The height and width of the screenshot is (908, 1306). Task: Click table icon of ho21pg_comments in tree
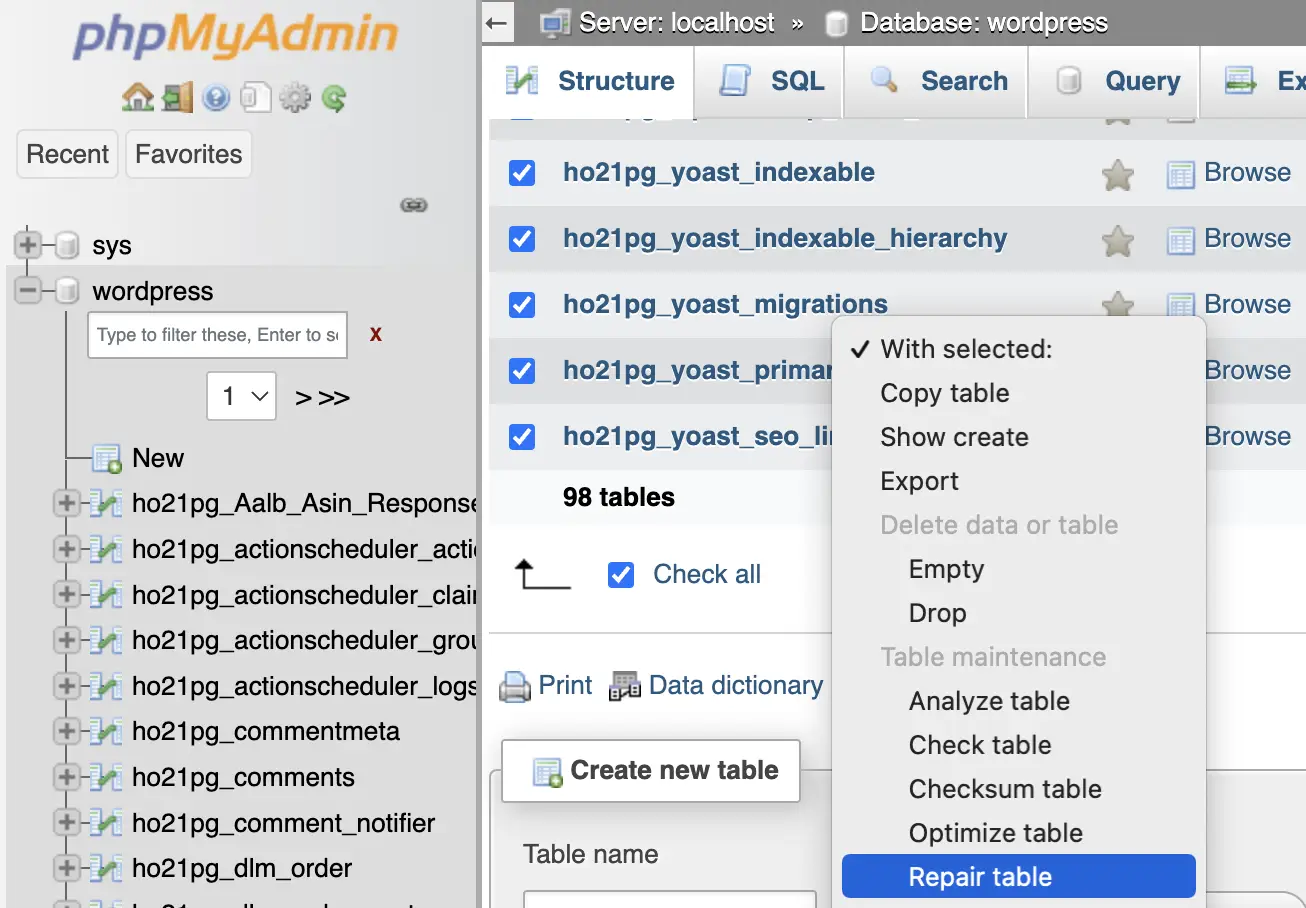(x=106, y=778)
